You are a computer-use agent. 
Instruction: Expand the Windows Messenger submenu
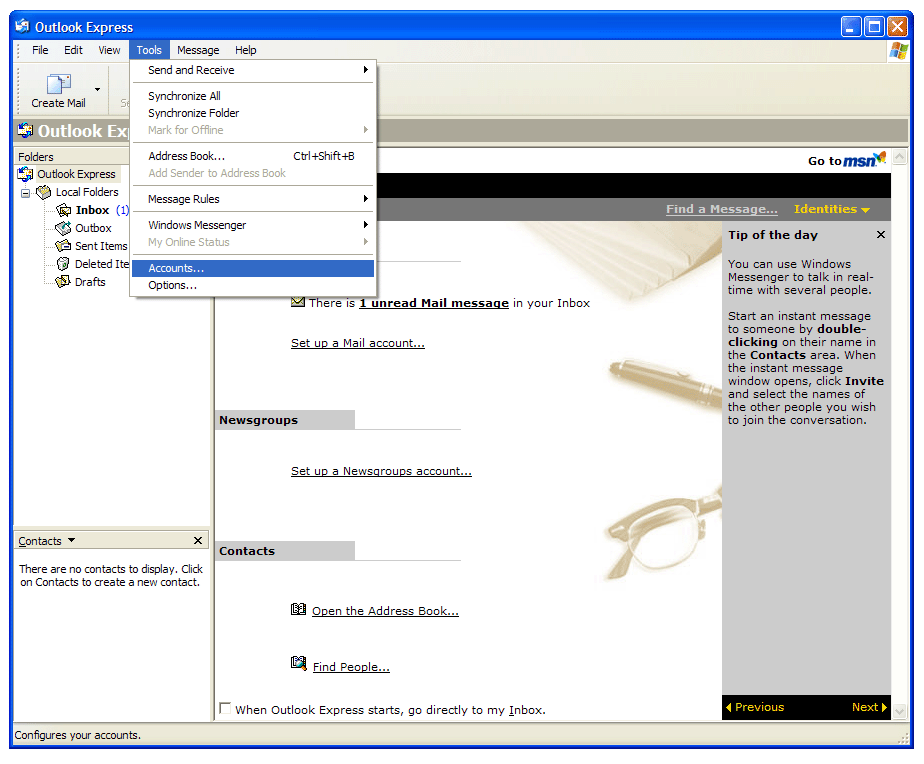pos(253,225)
